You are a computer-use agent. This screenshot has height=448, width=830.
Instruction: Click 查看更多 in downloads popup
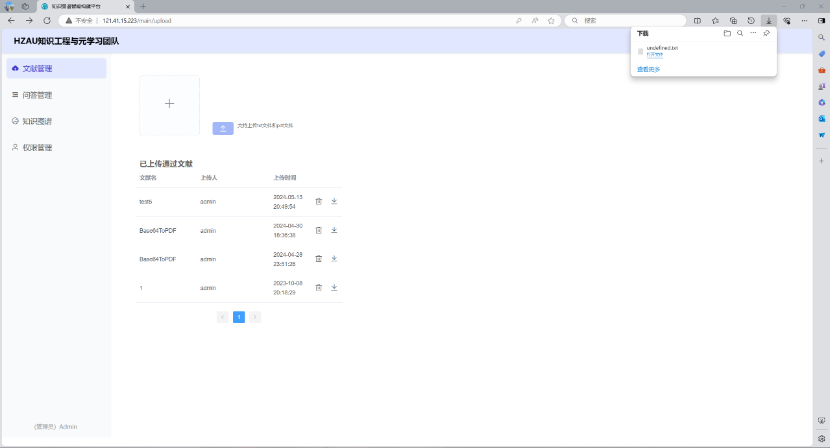pyautogui.click(x=649, y=69)
